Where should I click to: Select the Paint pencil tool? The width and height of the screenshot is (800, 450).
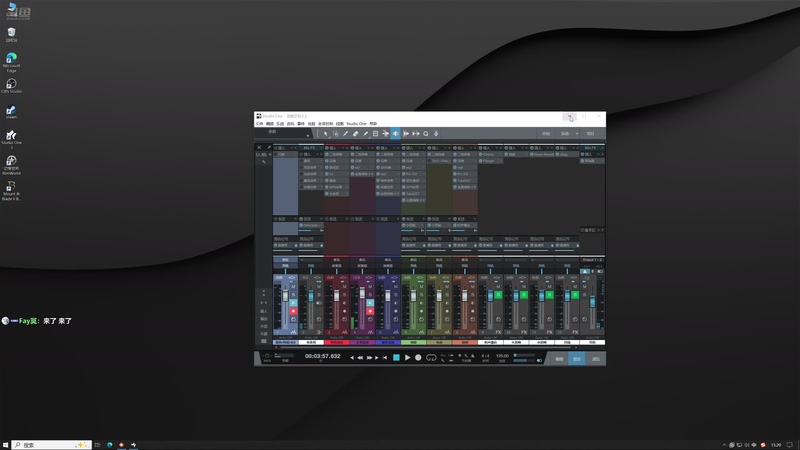coord(365,134)
